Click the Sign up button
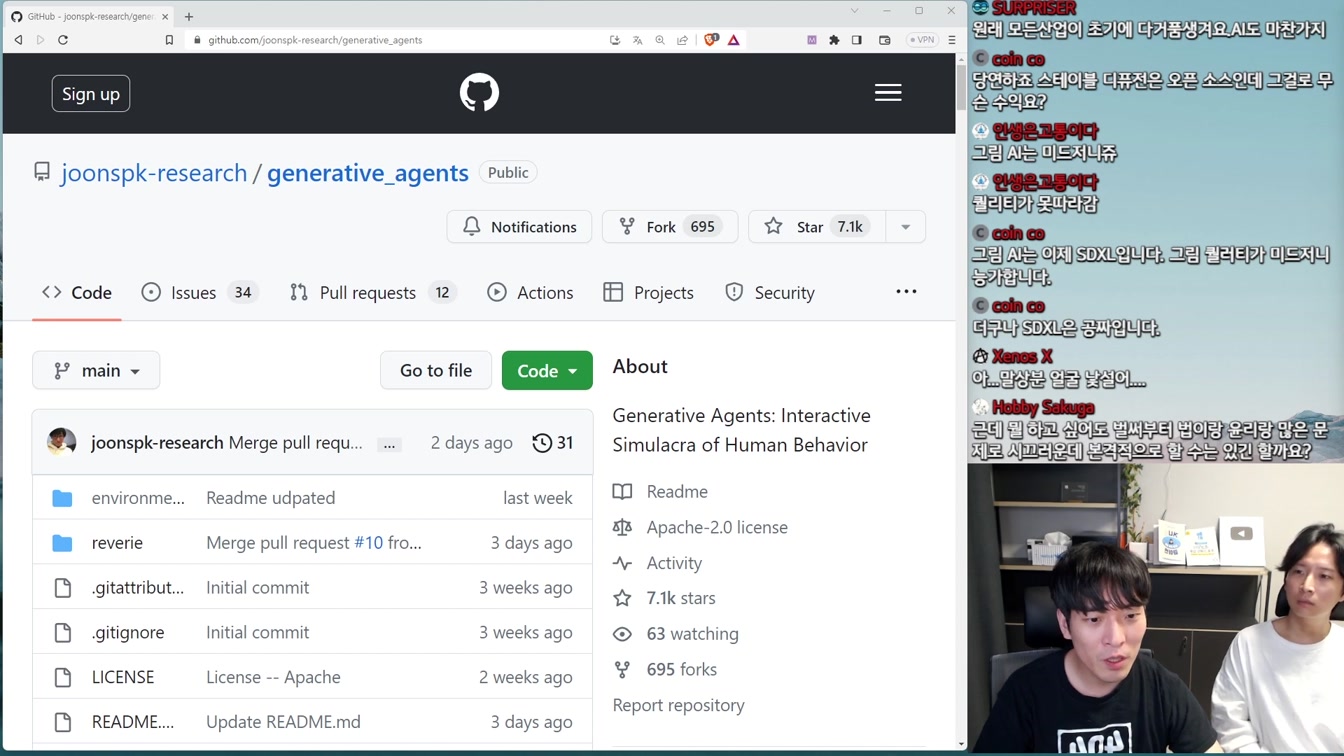The image size is (1344, 756). point(91,94)
